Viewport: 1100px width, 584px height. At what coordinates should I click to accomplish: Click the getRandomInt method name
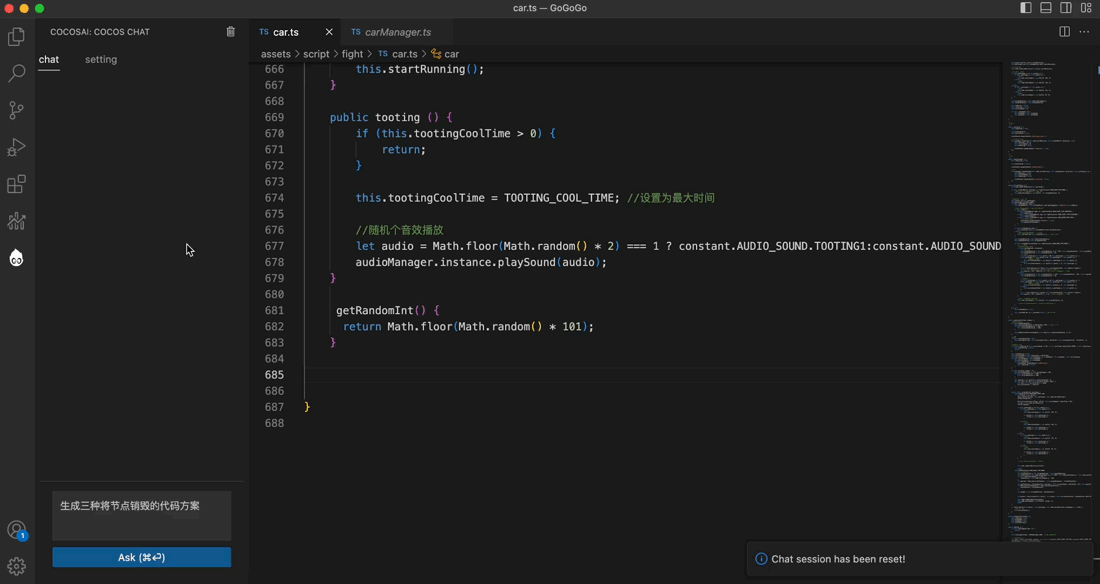pyautogui.click(x=375, y=310)
